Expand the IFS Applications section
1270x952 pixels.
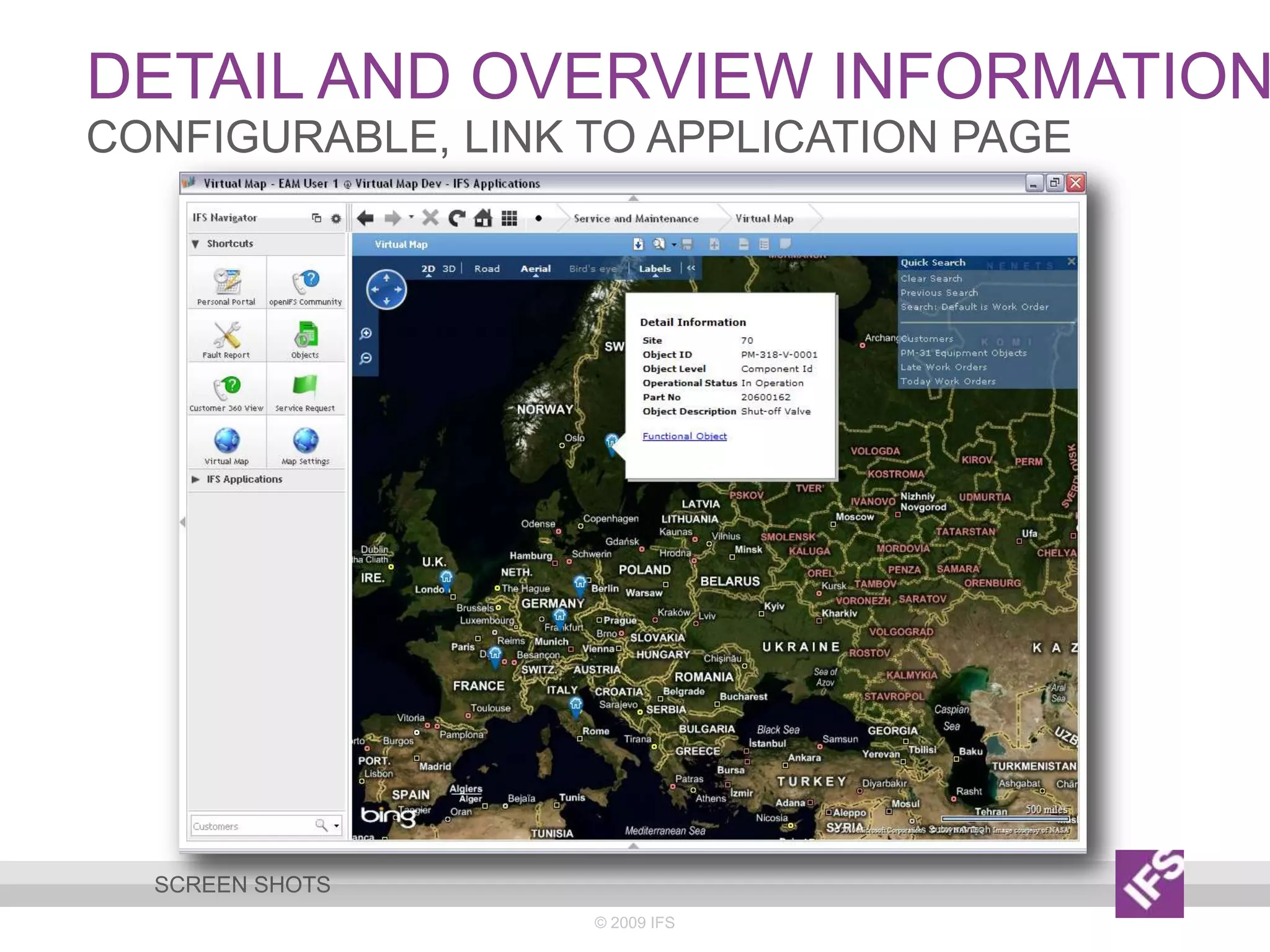pos(195,479)
